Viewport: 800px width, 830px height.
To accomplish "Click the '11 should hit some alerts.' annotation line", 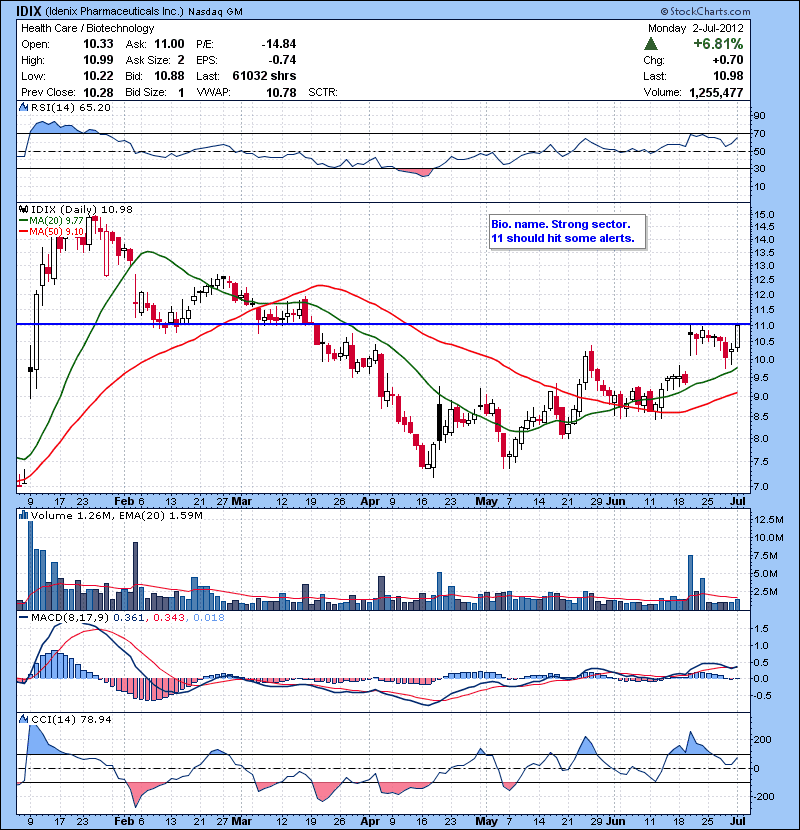I will 562,238.
